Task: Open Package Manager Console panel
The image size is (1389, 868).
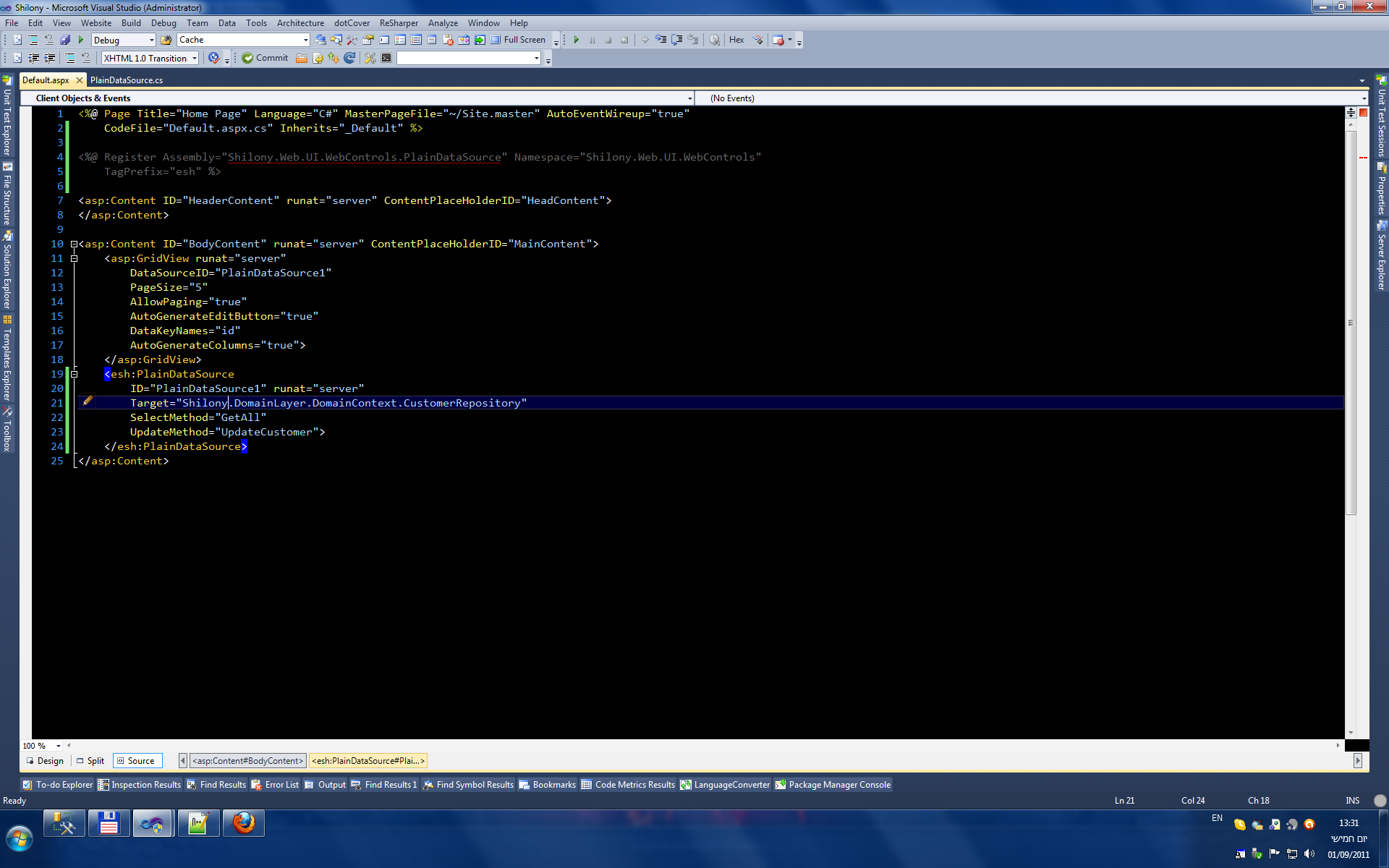Action: pyautogui.click(x=833, y=785)
